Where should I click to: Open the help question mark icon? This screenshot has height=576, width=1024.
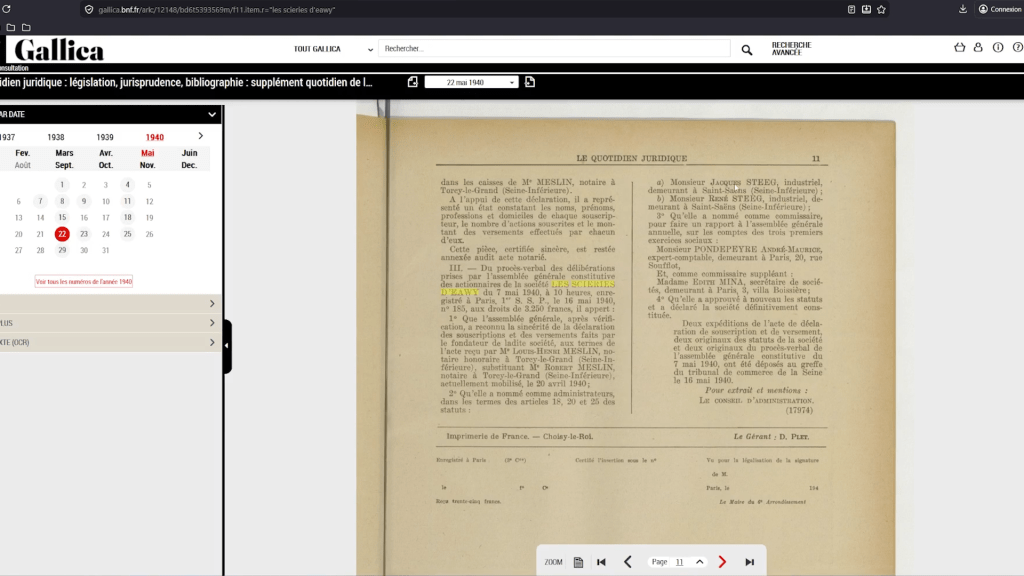click(x=1015, y=48)
